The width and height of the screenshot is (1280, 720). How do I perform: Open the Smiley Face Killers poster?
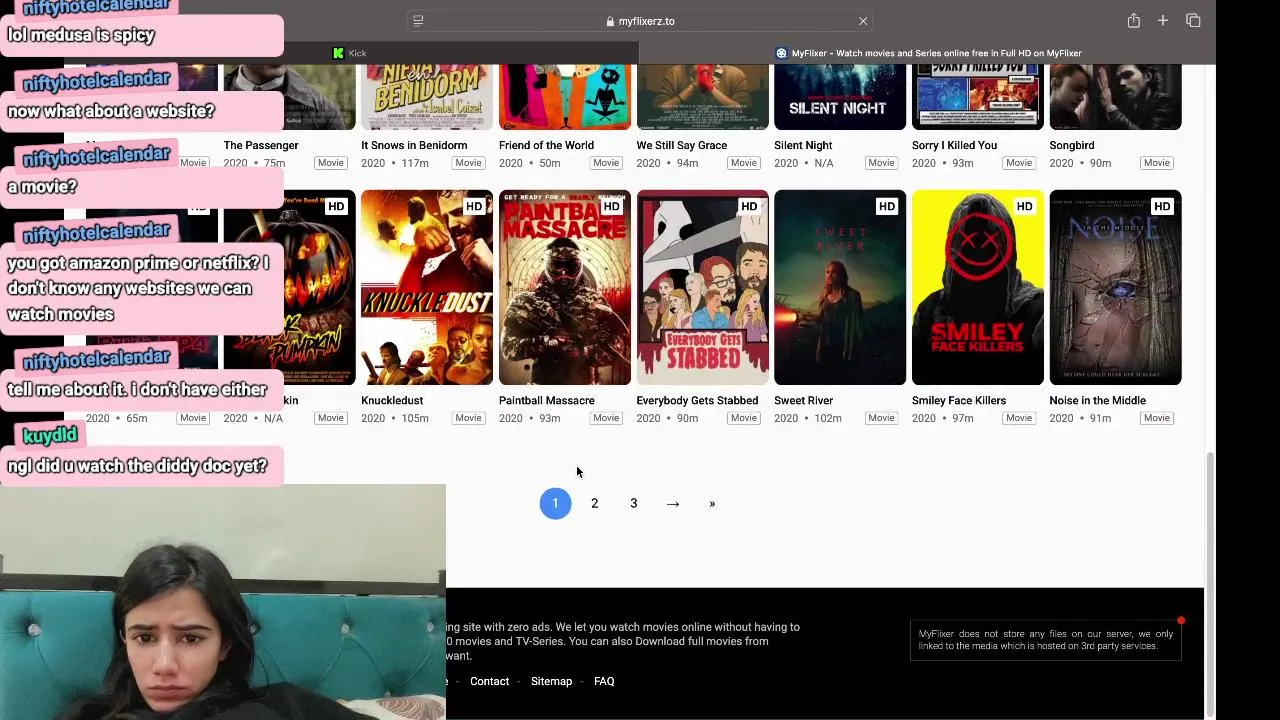pyautogui.click(x=978, y=287)
